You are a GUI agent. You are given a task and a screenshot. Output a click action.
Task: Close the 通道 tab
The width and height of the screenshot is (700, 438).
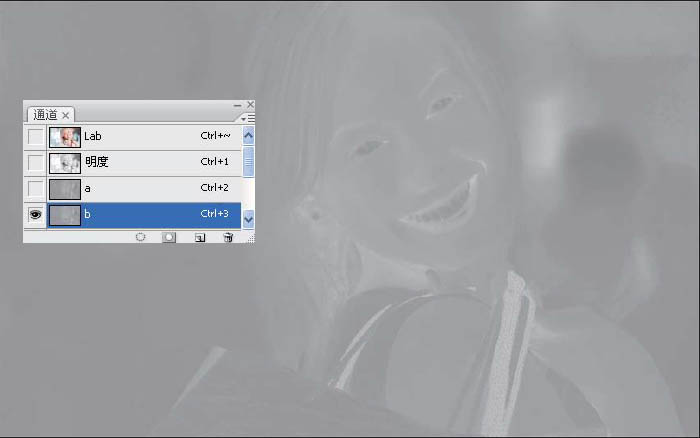[66, 116]
